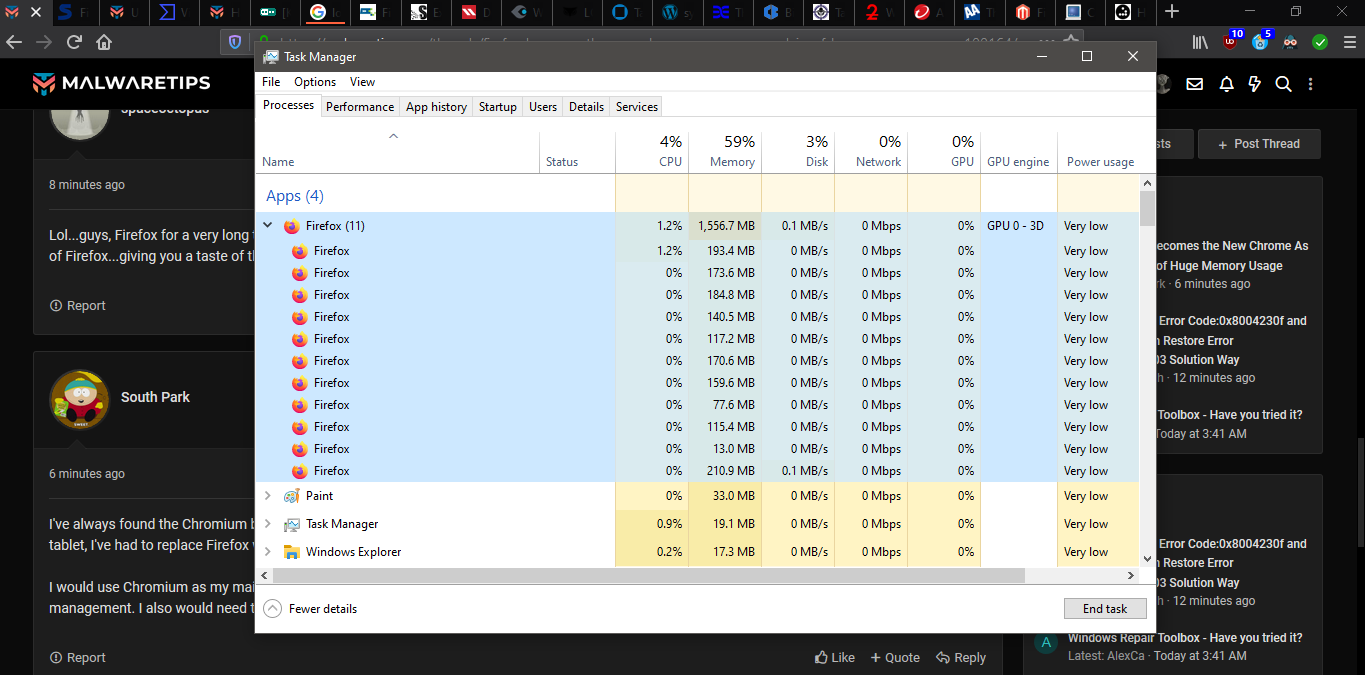Close the active MalwareTips browser tab
Screen dimensions: 1365x675
tap(36, 12)
